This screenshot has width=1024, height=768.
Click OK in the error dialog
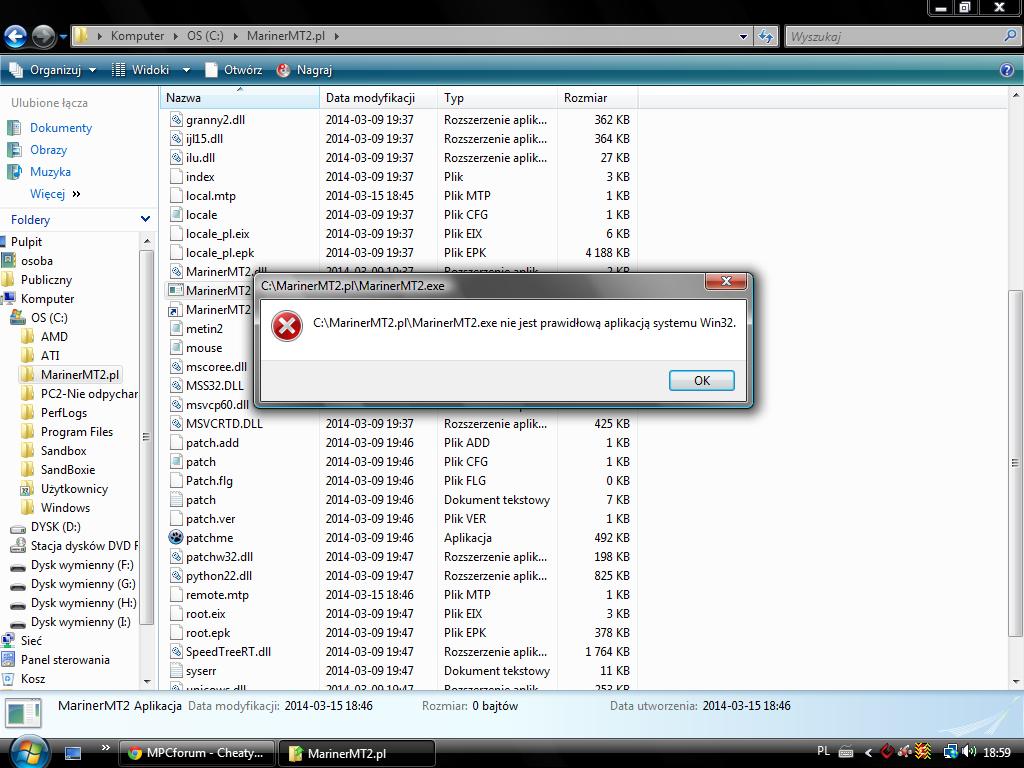pyautogui.click(x=701, y=380)
